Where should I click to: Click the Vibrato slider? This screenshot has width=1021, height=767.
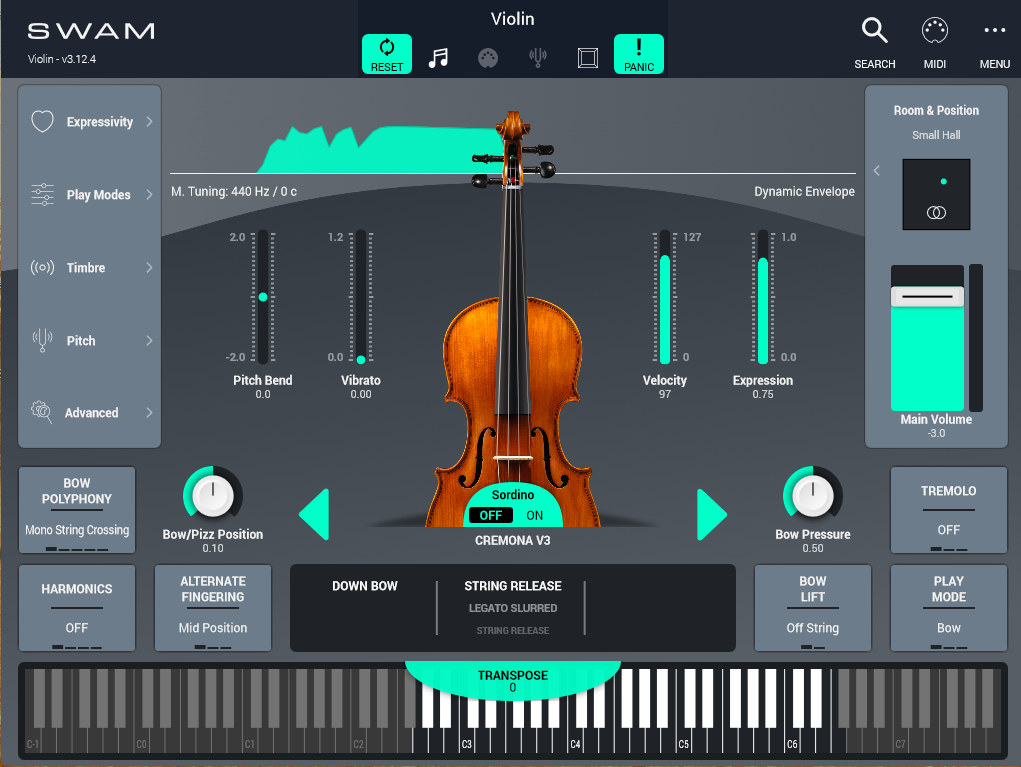pos(361,297)
